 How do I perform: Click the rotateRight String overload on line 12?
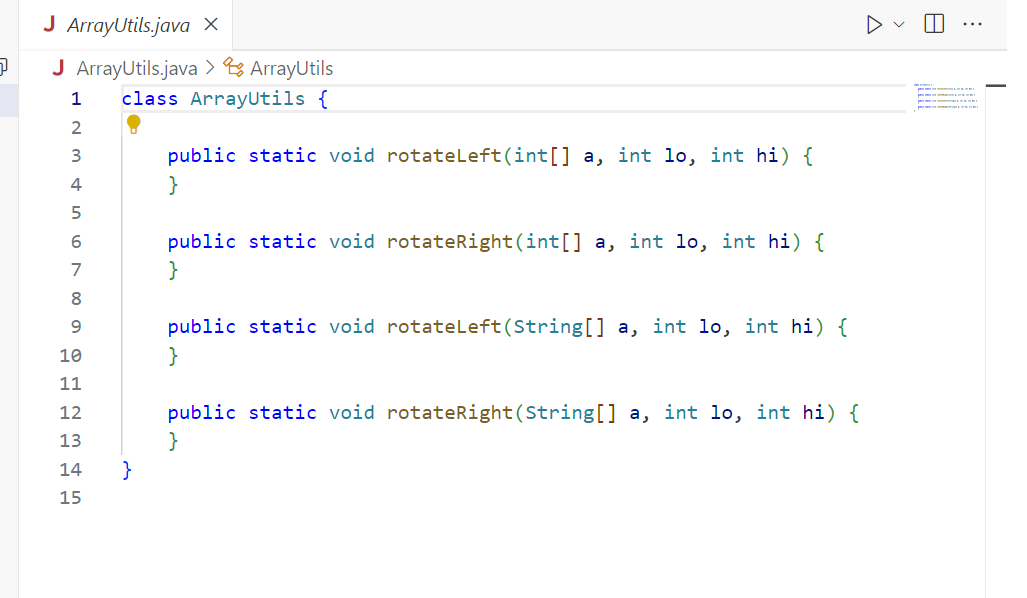pyautogui.click(x=448, y=412)
